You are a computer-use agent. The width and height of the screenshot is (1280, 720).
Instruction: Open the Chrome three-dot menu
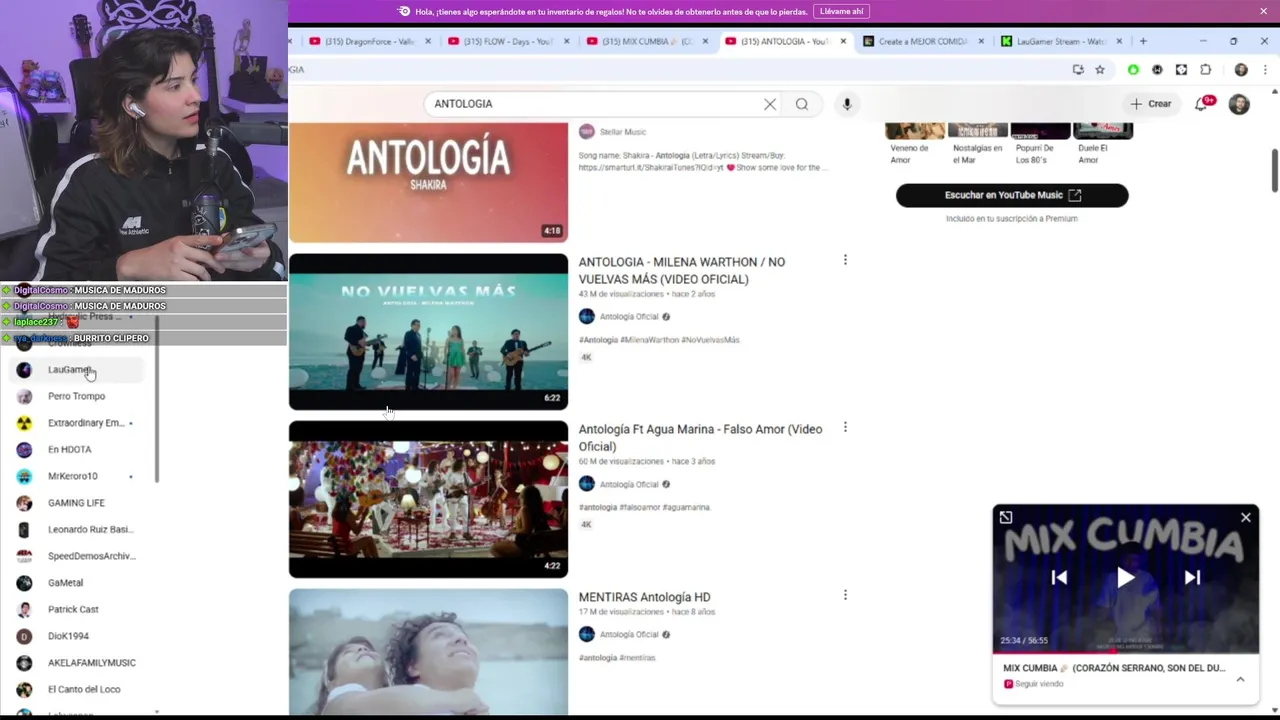coord(1265,70)
